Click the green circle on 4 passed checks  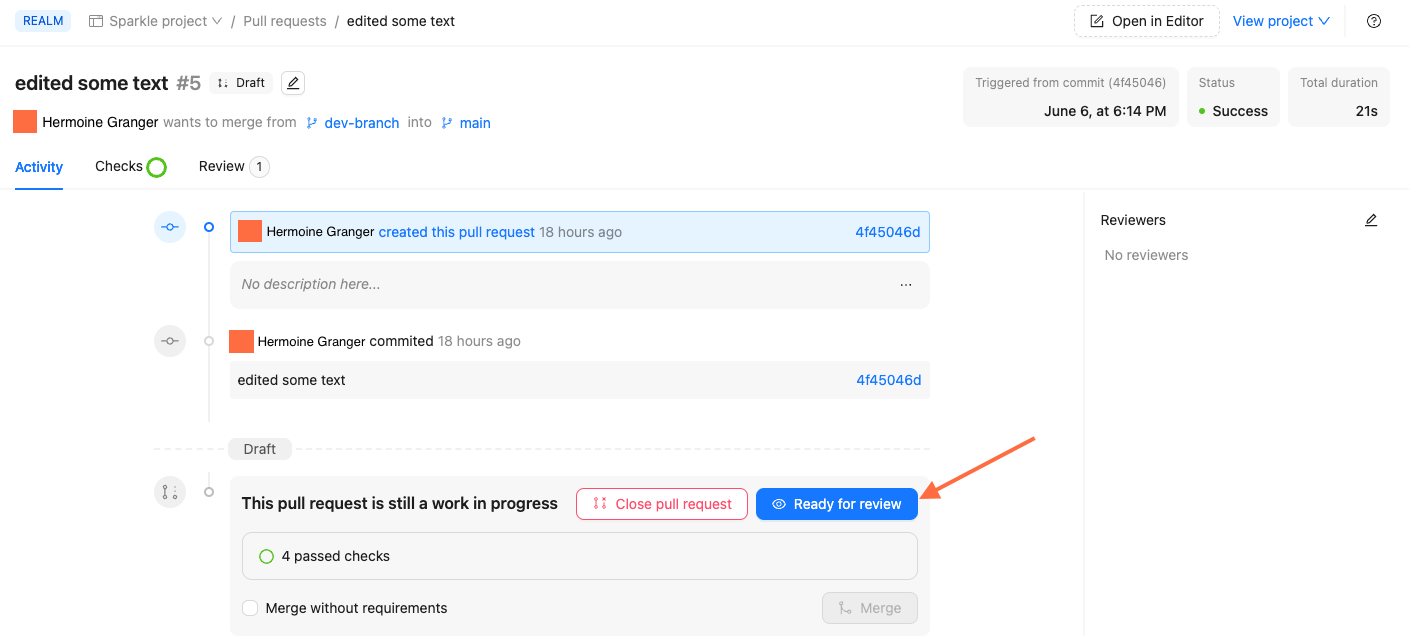tap(267, 556)
